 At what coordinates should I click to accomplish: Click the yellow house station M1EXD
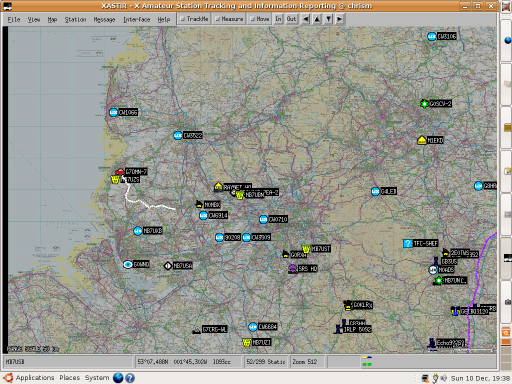(x=422, y=140)
